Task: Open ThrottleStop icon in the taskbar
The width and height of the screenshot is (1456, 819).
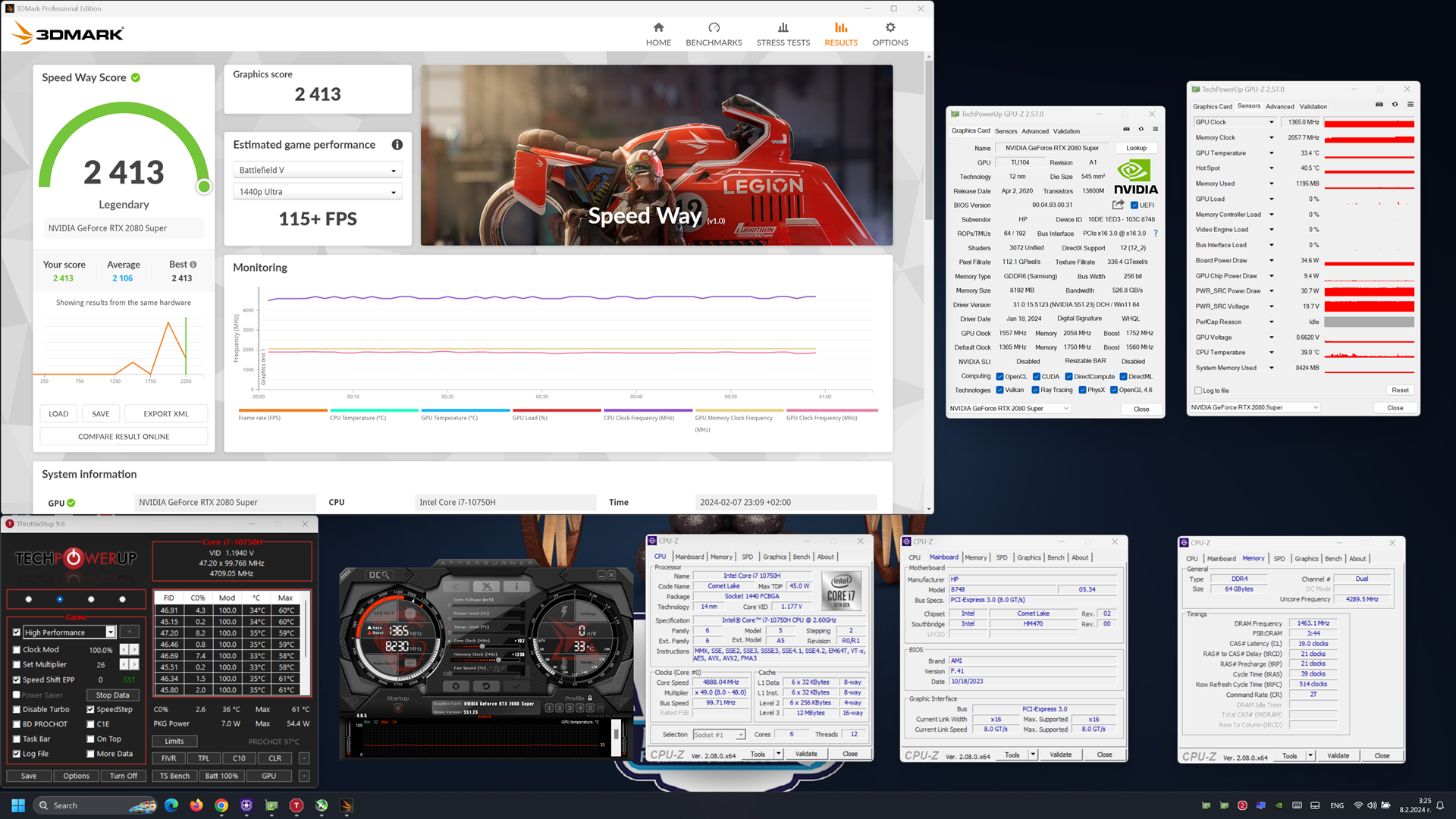Action: [297, 805]
